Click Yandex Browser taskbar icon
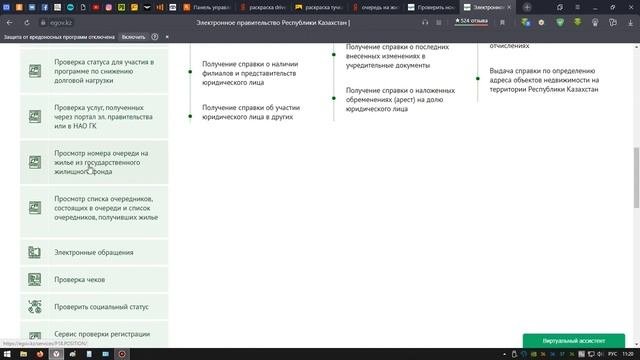 pos(56,354)
